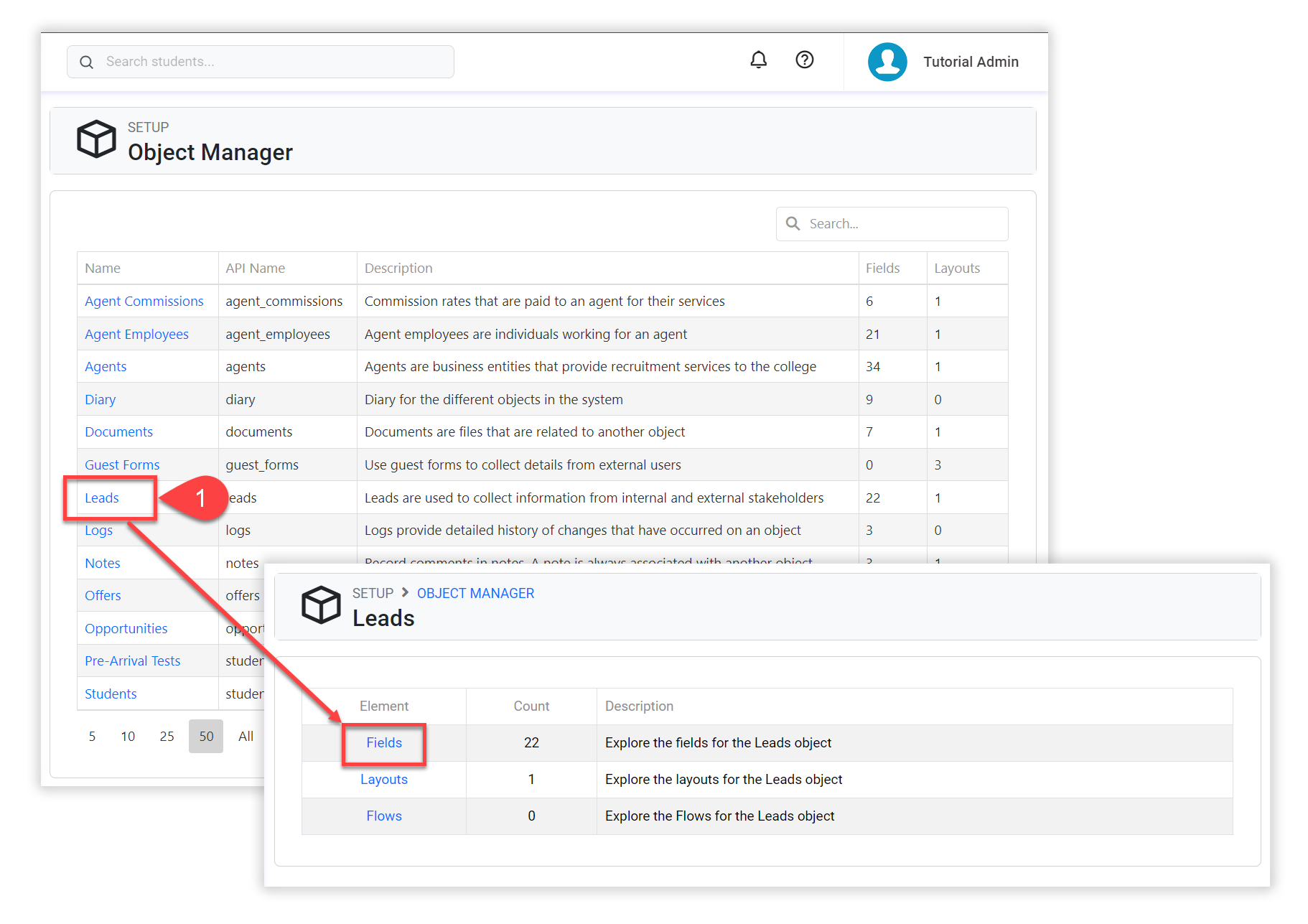Open the Agent Commissions object
The image size is (1308, 924).
coord(144,302)
